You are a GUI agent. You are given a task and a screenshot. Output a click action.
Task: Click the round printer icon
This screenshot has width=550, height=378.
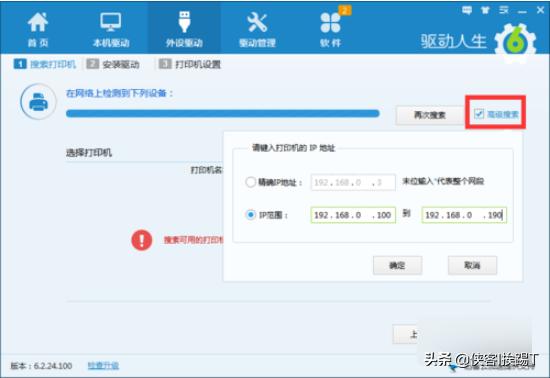(x=38, y=102)
